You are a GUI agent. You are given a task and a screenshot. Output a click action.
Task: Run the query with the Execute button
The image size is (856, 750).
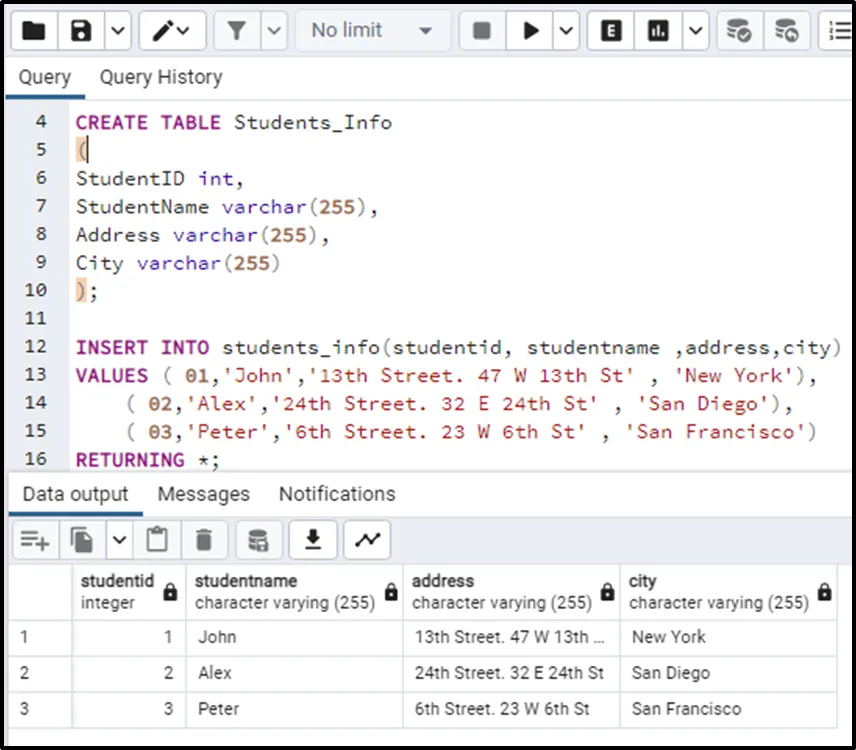[529, 31]
